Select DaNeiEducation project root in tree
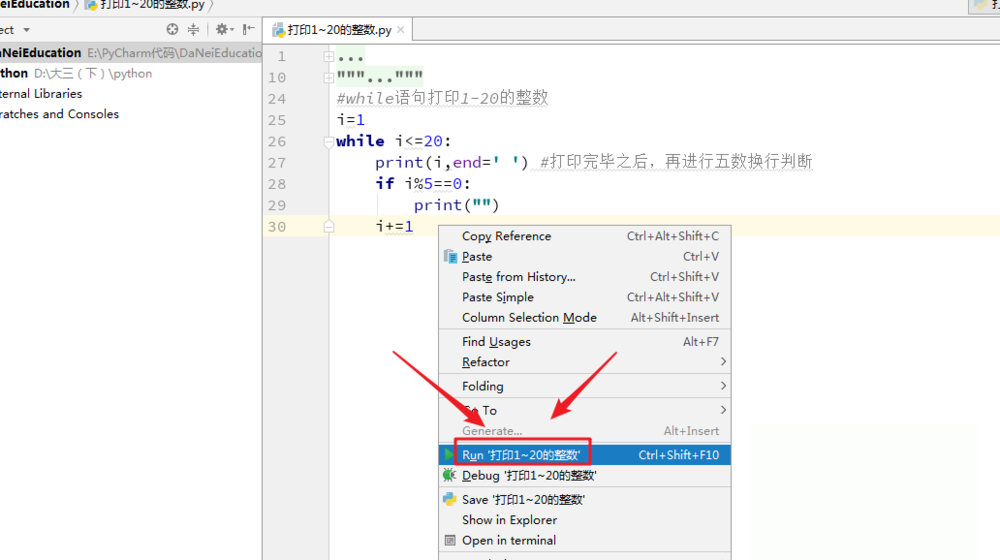This screenshot has width=1000, height=560. click(x=131, y=53)
